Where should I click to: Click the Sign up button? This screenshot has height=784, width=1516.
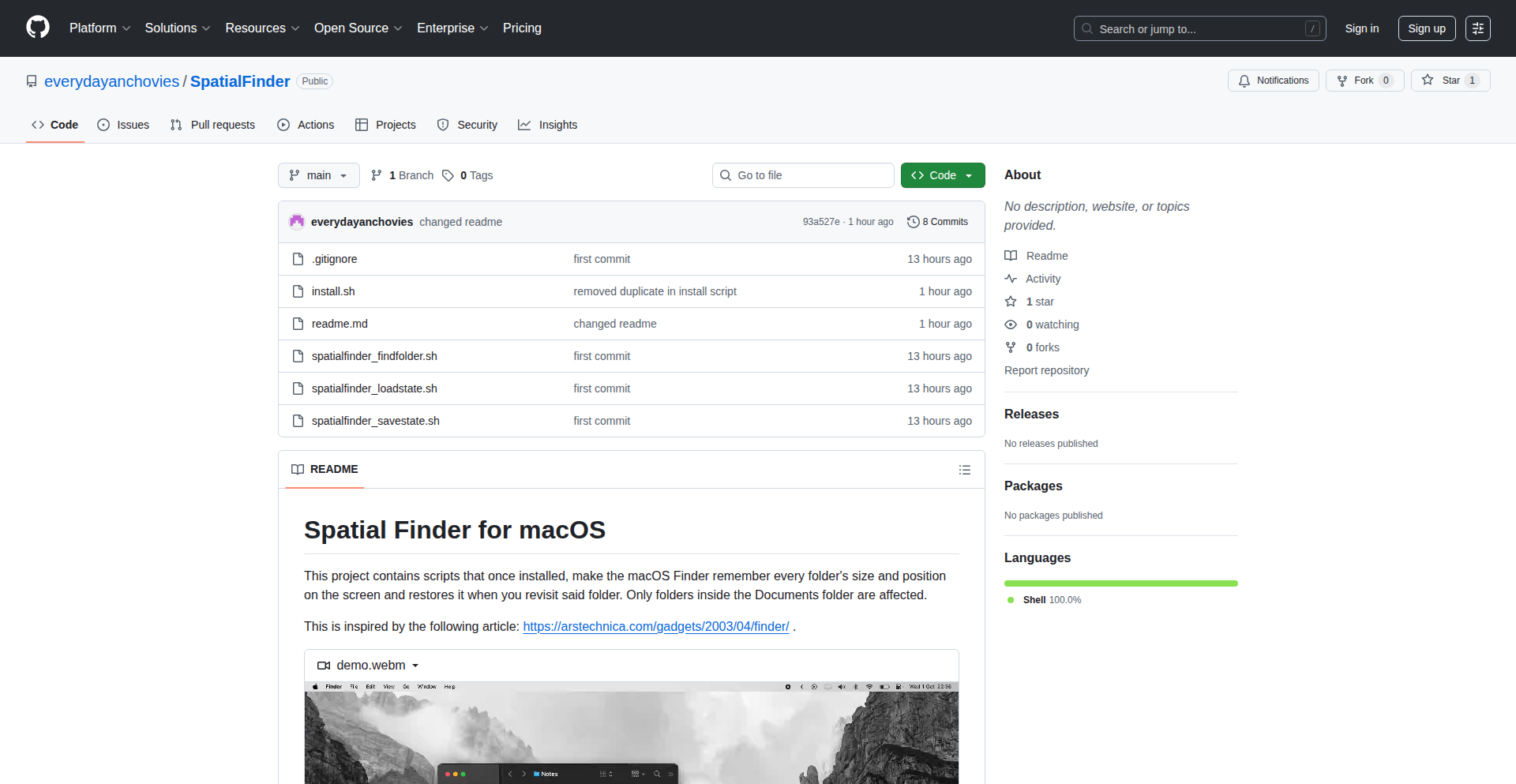[1427, 28]
